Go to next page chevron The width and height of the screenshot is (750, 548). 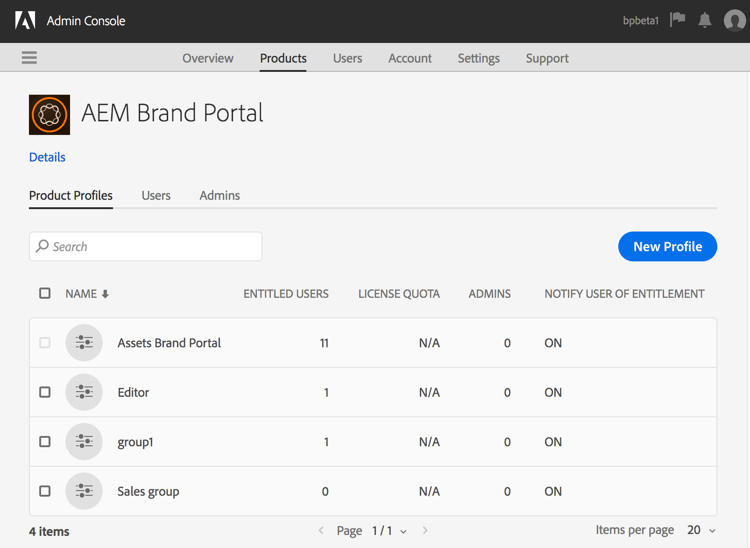click(x=425, y=530)
